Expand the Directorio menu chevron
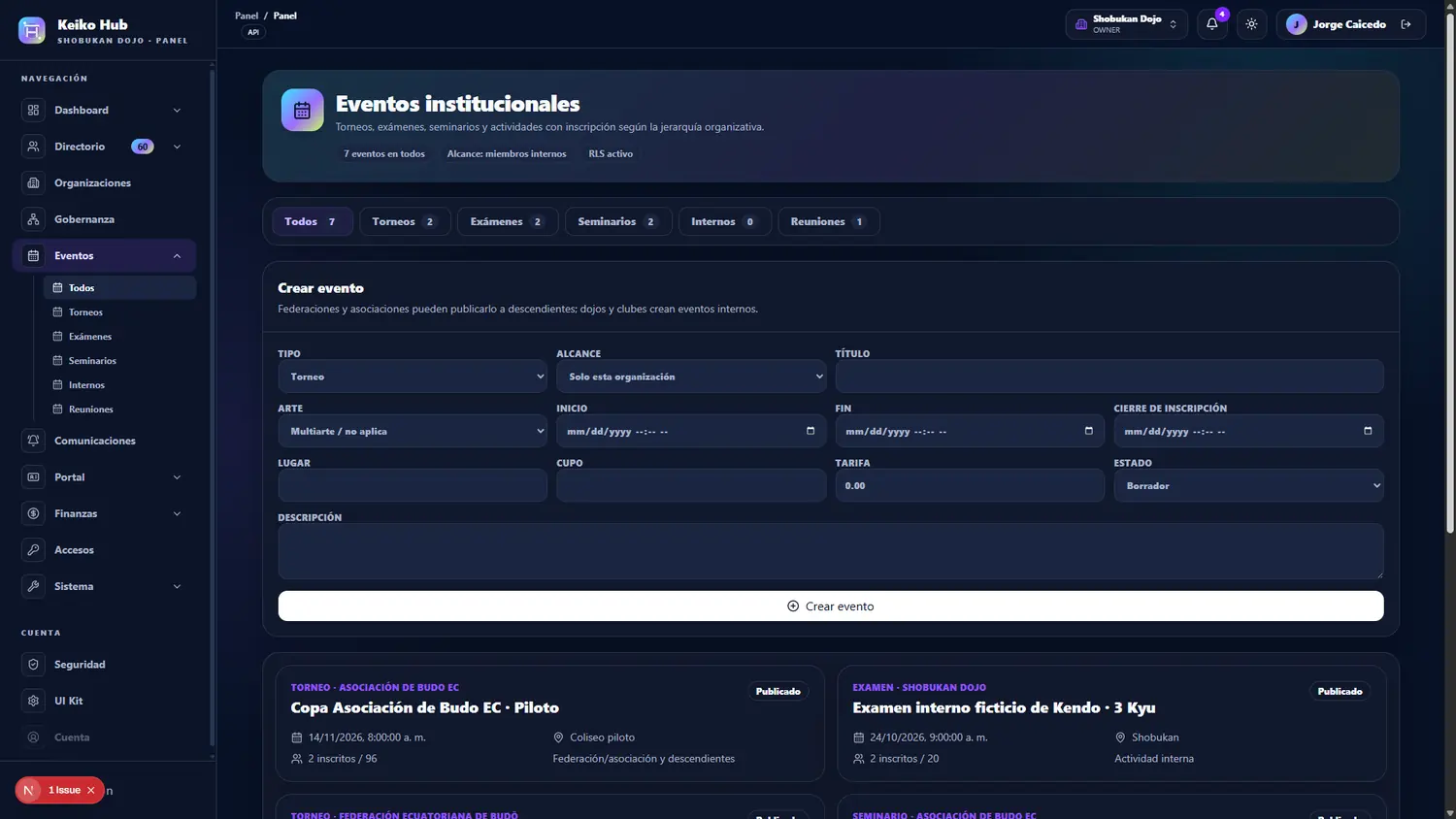This screenshot has width=1456, height=819. (177, 147)
